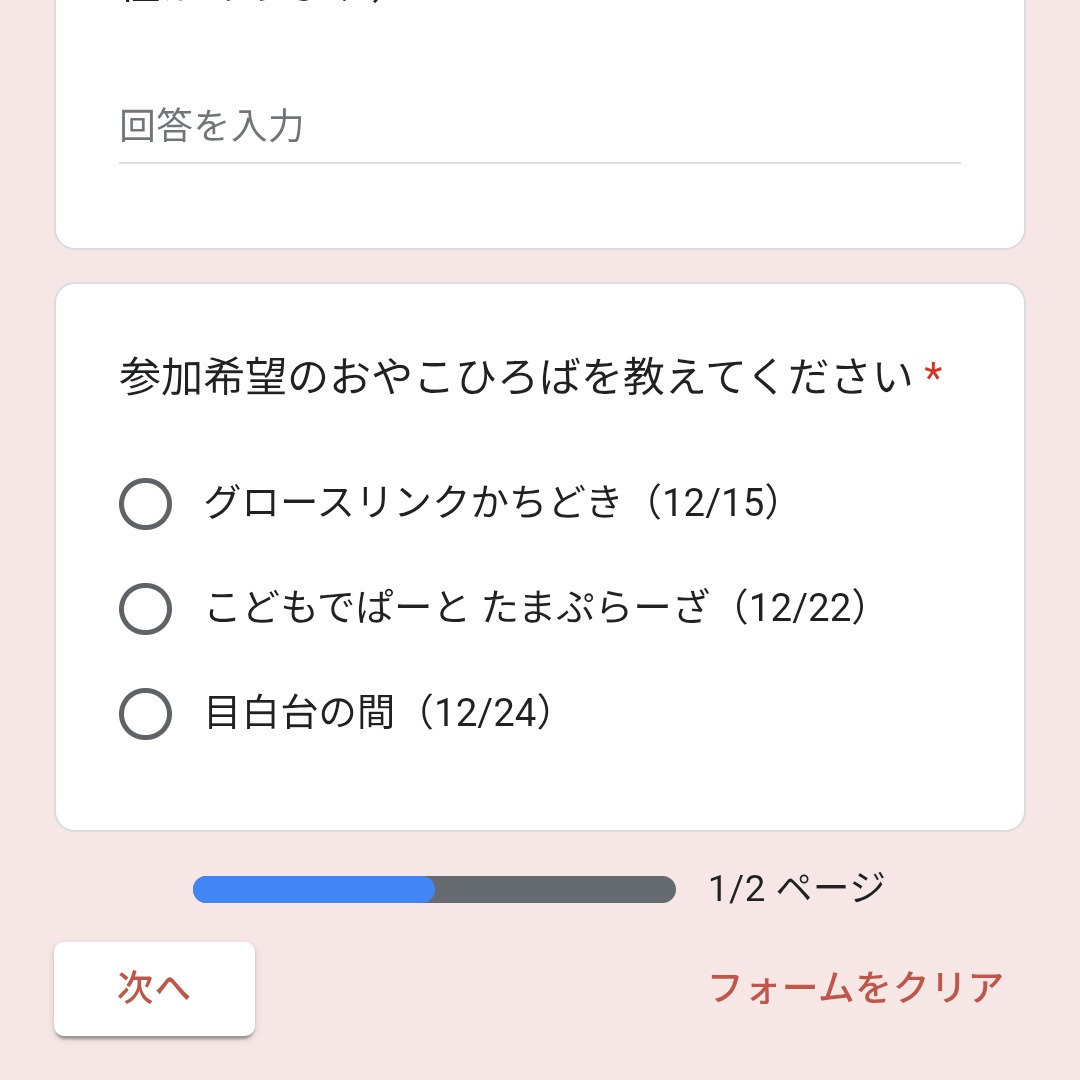Click the blue filled part of progress bar
Viewport: 1080px width, 1080px height.
(313, 889)
